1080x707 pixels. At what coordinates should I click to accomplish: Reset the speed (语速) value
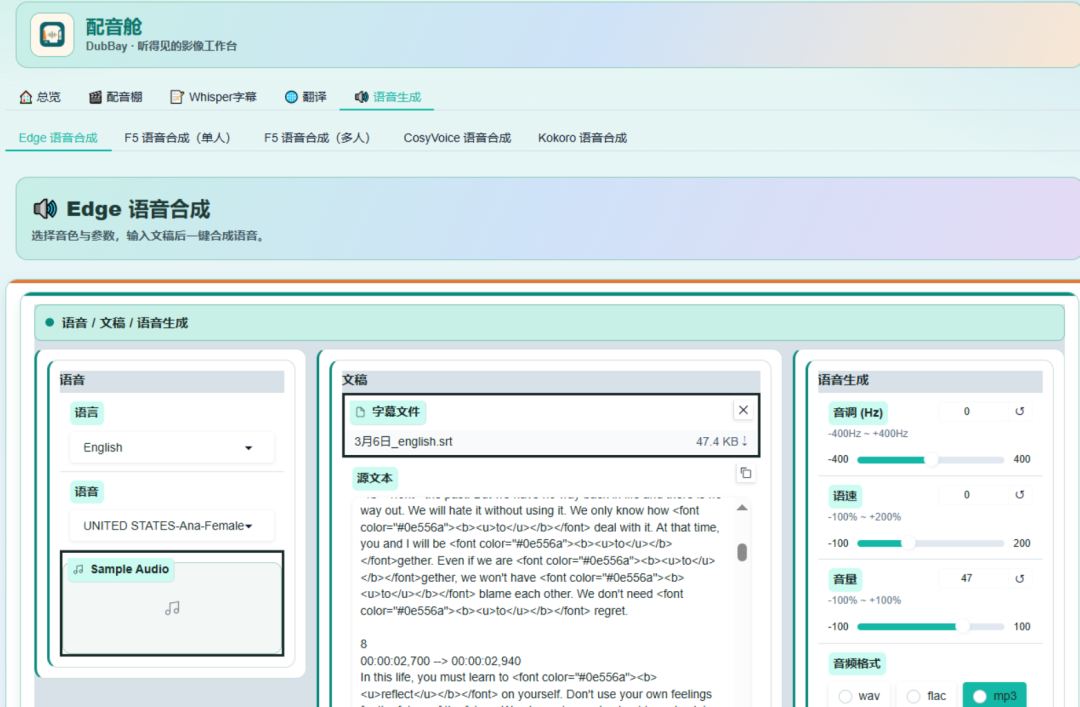(x=1019, y=495)
